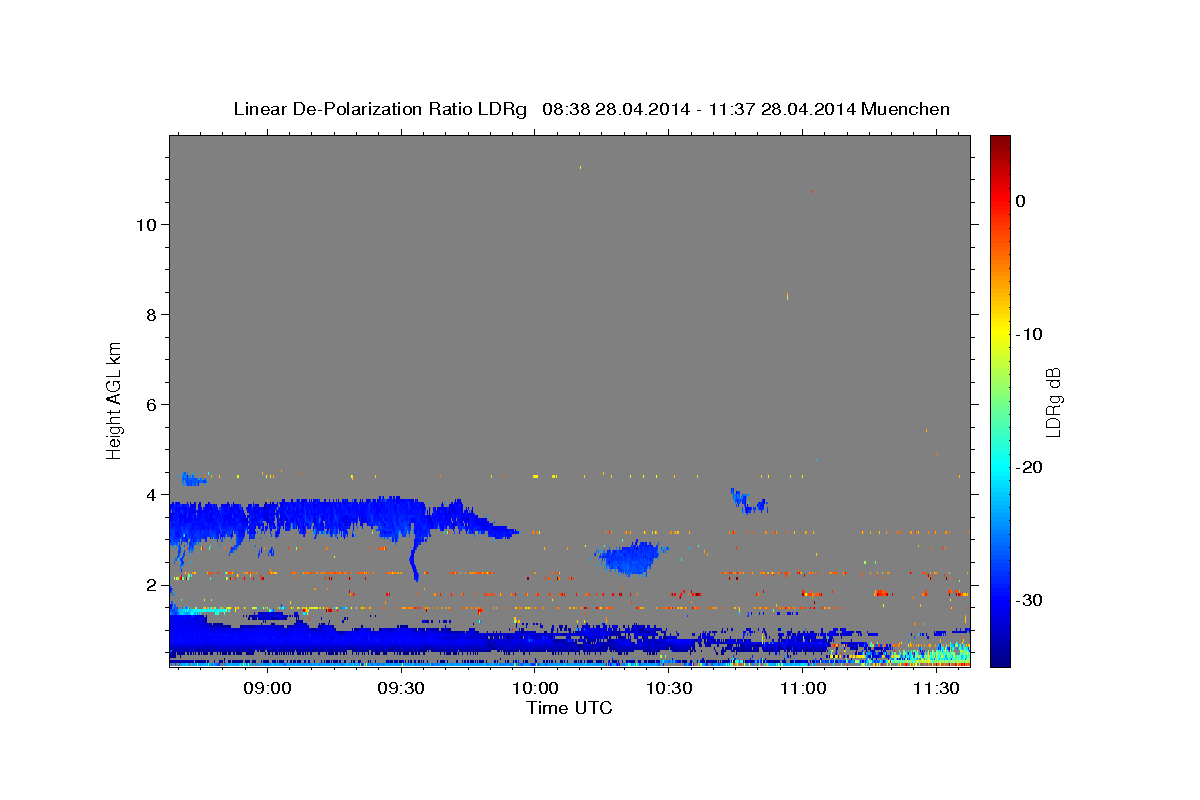Click the height tick label '6'
Screen dimensions: 1200x800
point(152,404)
